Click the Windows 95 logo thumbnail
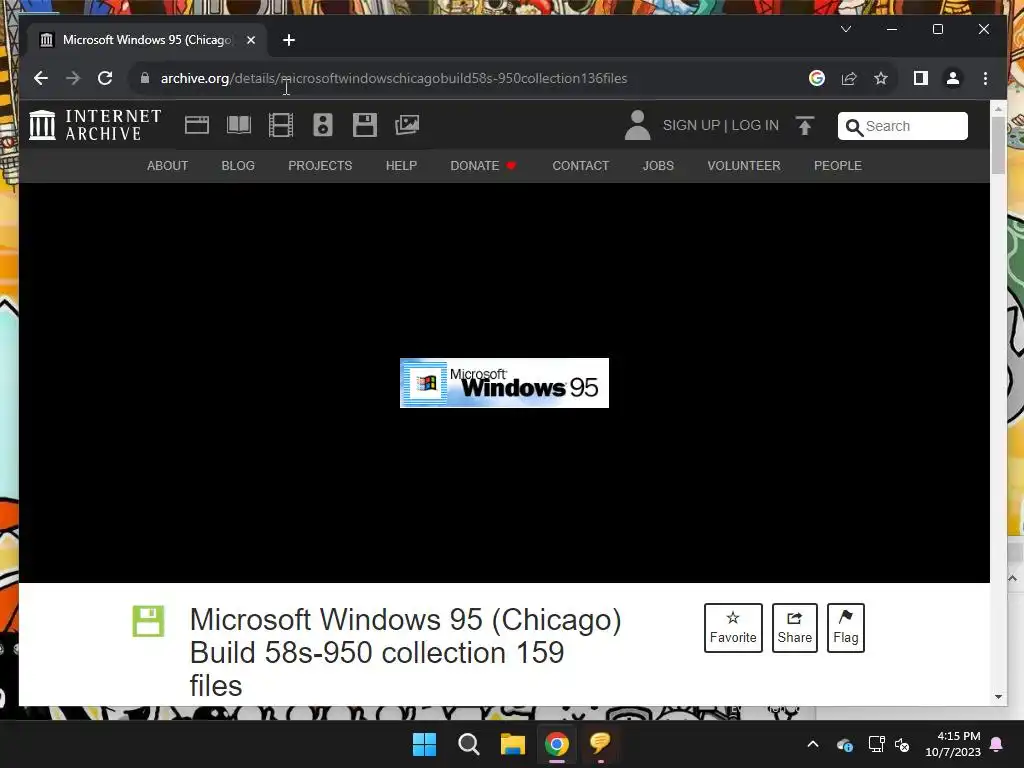 click(504, 383)
